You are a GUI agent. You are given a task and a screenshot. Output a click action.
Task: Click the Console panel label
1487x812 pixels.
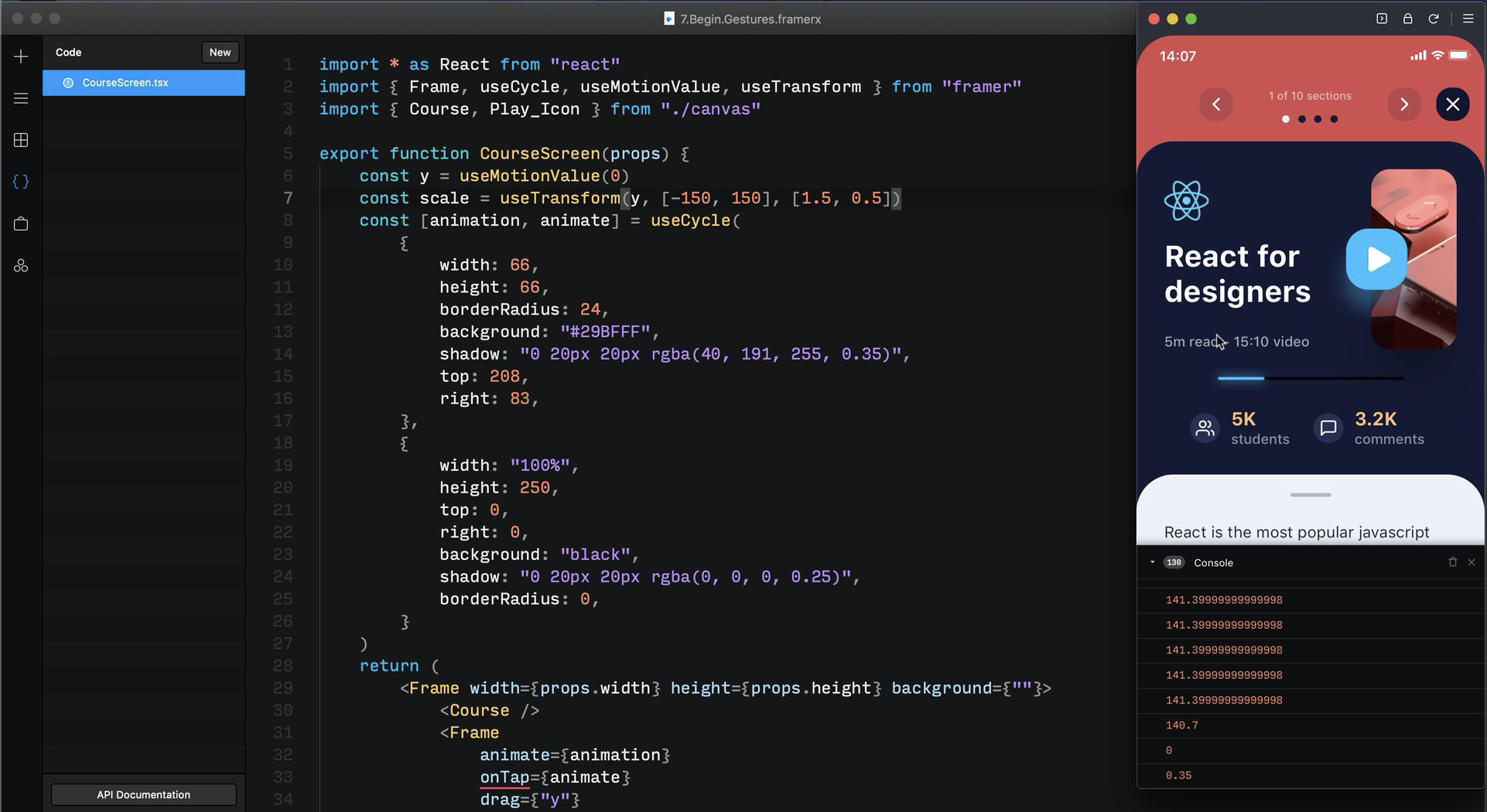pyautogui.click(x=1213, y=563)
